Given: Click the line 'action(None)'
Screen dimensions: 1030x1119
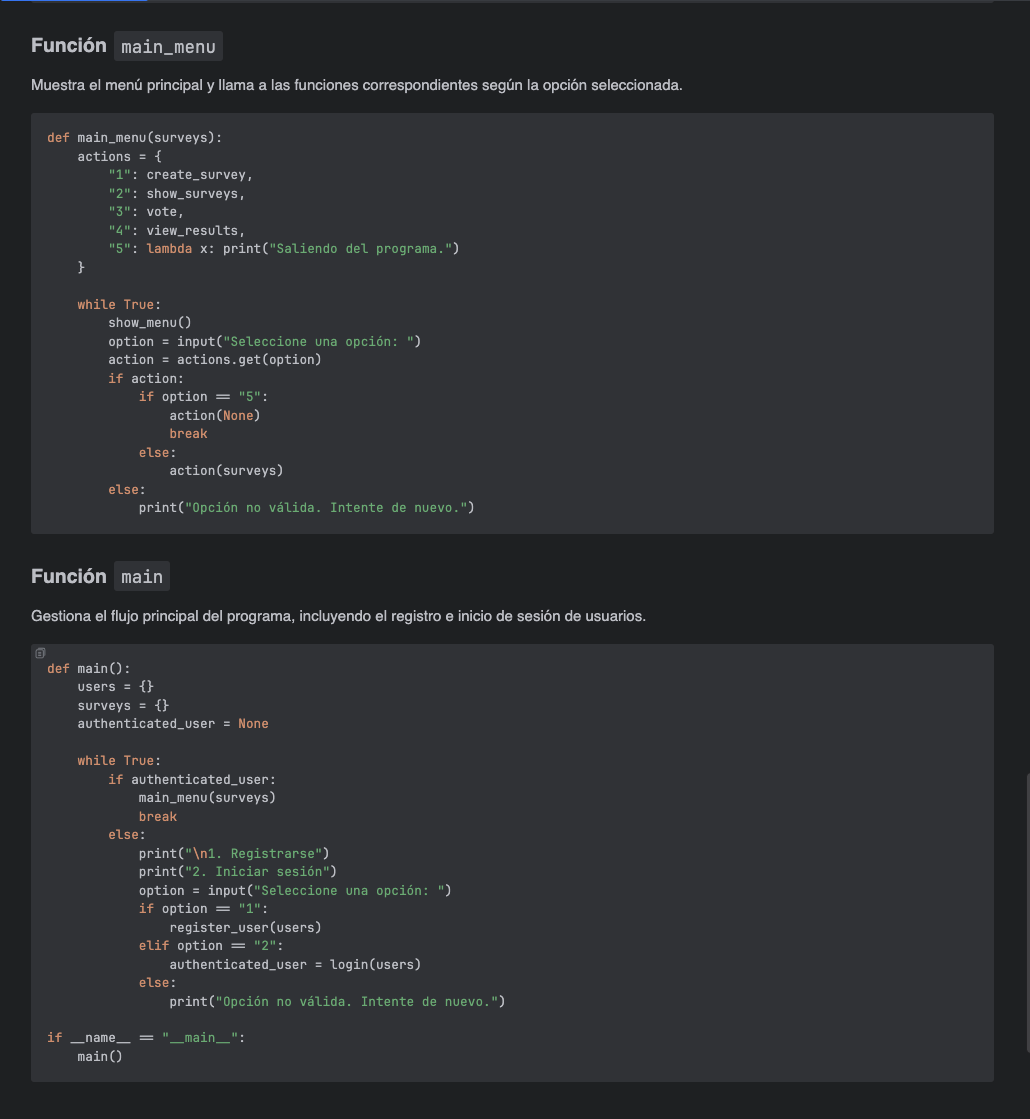Looking at the screenshot, I should pyautogui.click(x=215, y=415).
